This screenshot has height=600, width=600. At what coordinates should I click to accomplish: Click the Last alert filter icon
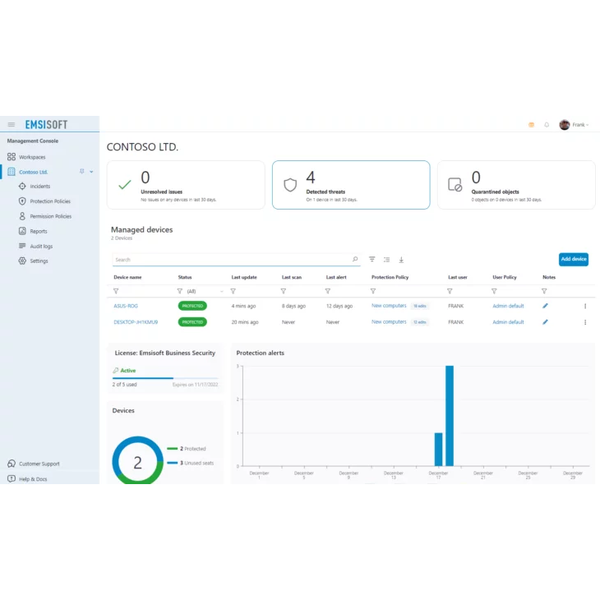pyautogui.click(x=328, y=291)
